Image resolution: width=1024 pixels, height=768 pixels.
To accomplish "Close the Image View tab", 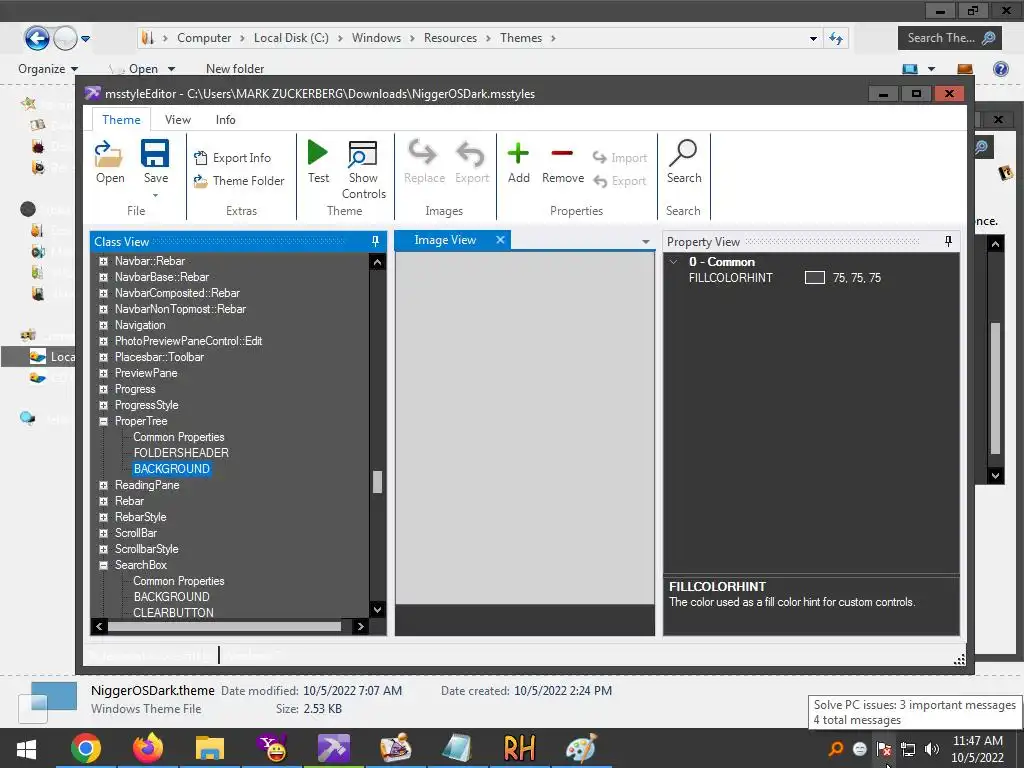I will [x=500, y=240].
